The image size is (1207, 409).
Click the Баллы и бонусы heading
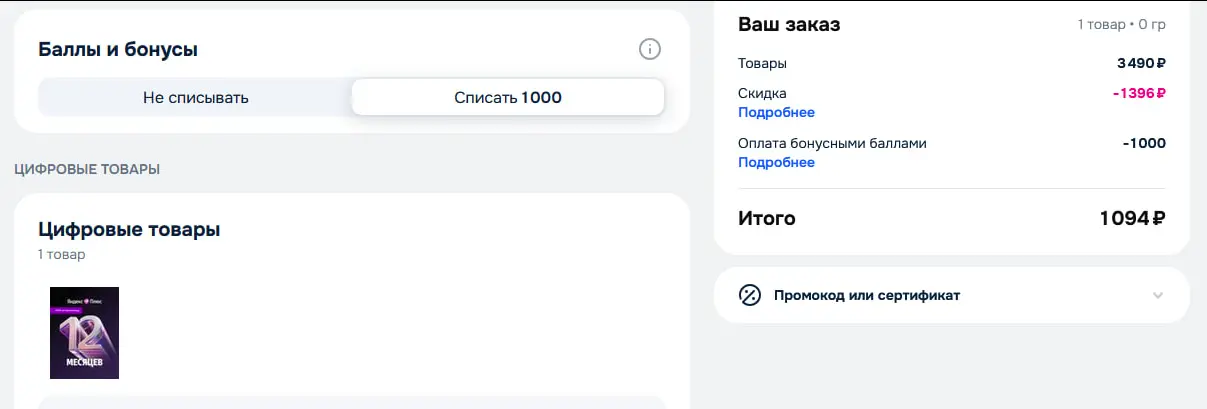118,49
